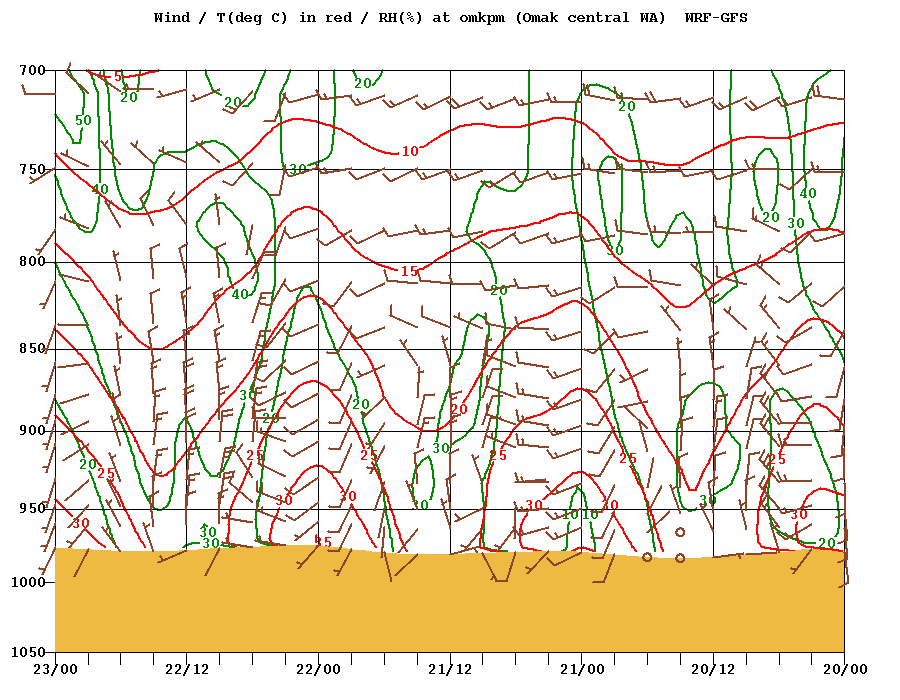Click the 20/12 time axis label
The image size is (900, 700).
pyautogui.click(x=713, y=670)
